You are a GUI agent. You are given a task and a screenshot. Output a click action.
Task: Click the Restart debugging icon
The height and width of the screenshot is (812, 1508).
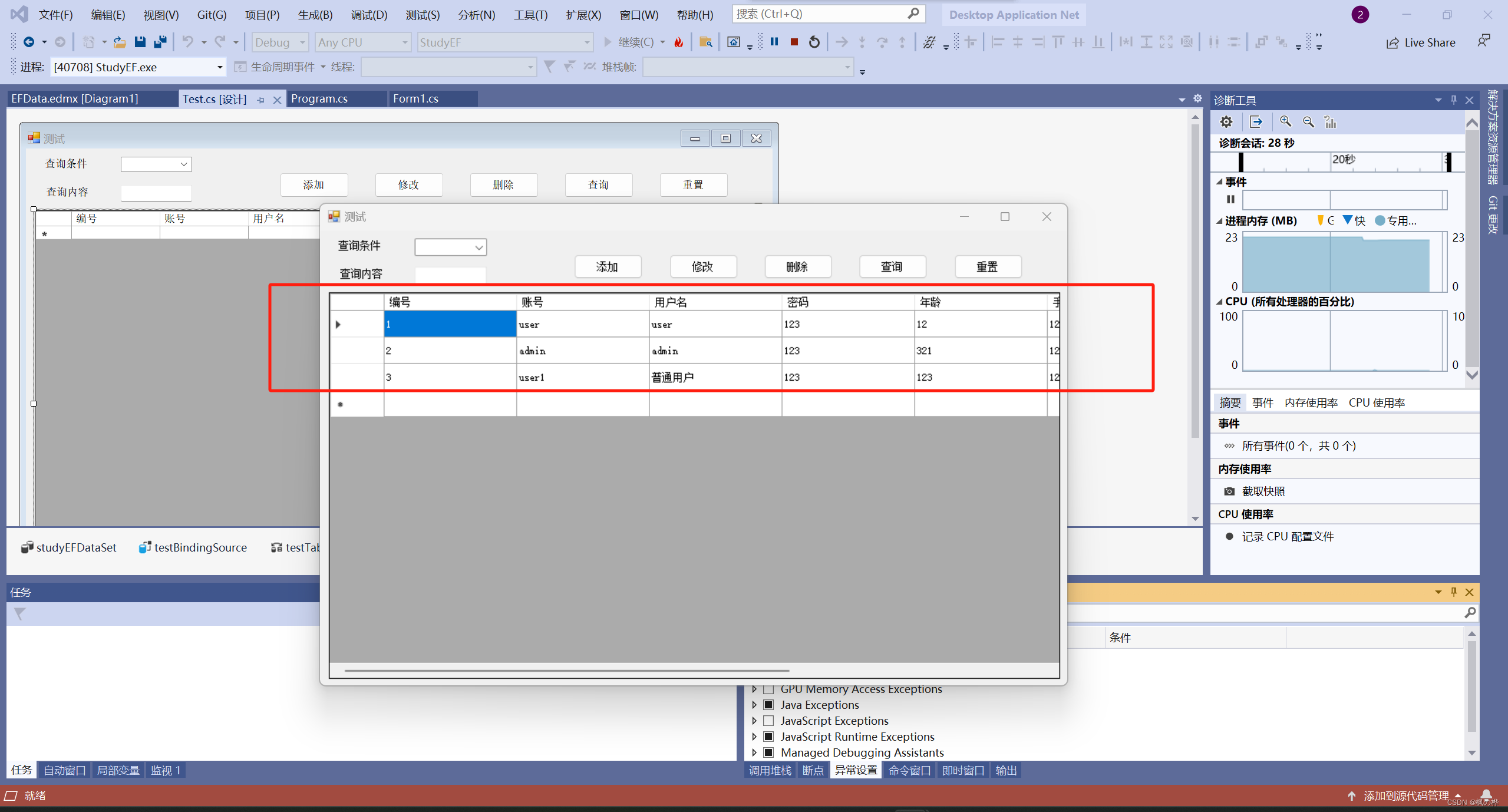[814, 42]
